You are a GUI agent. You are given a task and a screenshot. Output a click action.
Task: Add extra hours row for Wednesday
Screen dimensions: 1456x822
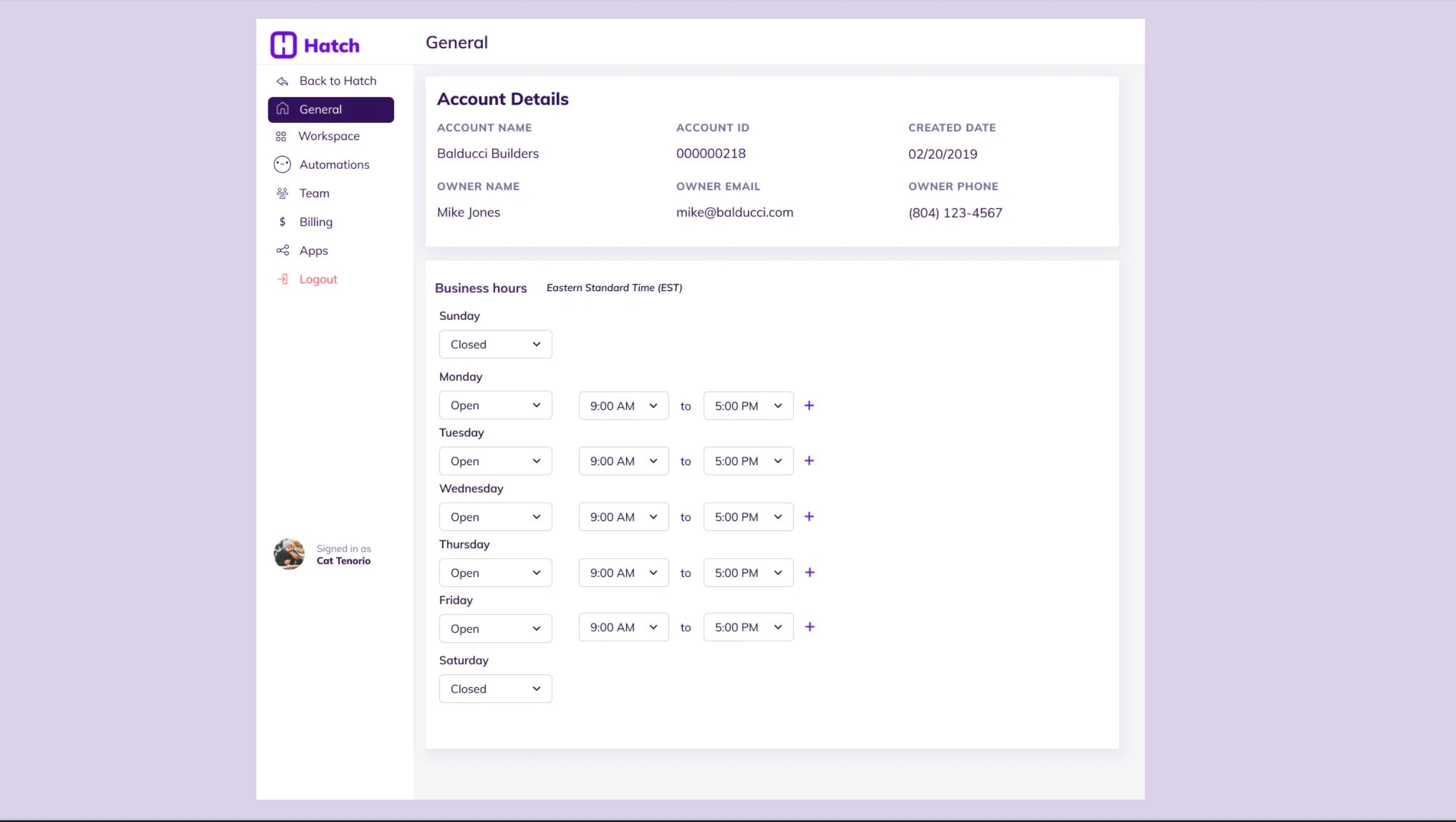coord(809,517)
